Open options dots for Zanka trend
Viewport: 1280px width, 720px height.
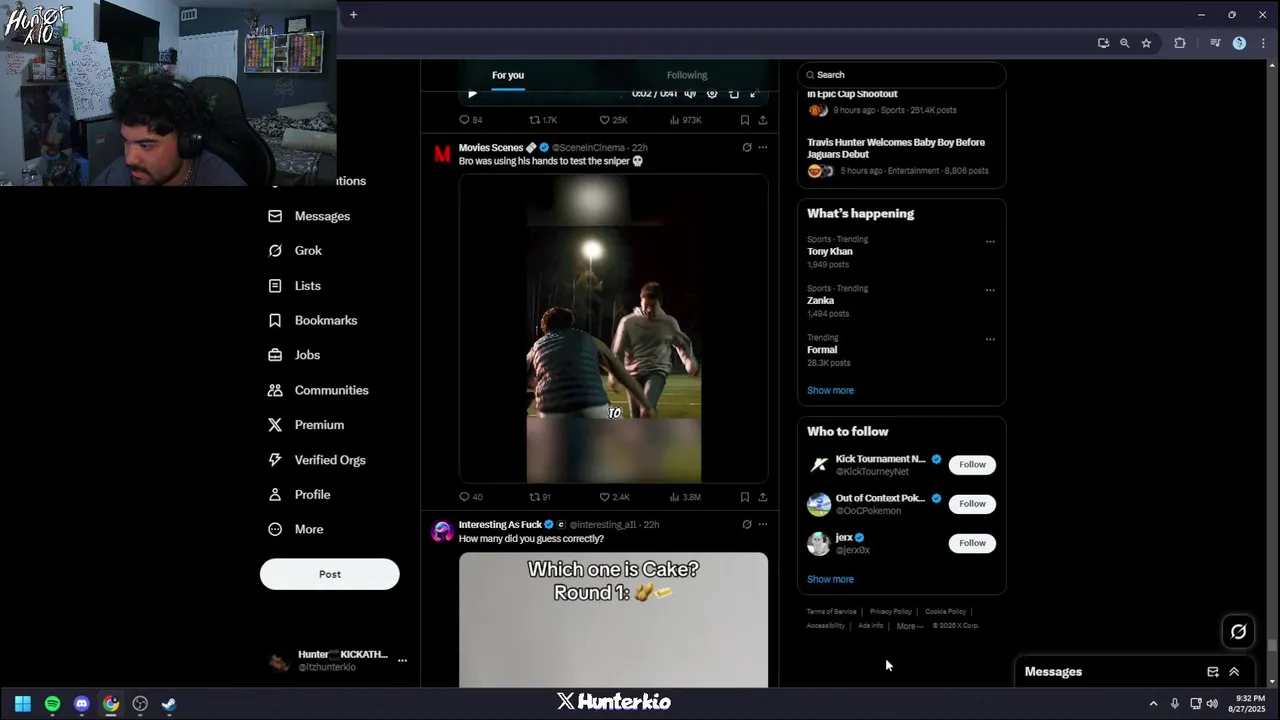(990, 290)
